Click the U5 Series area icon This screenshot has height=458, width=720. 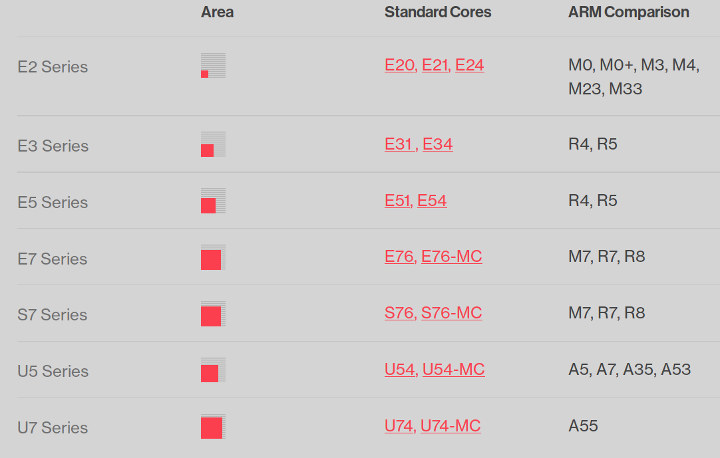point(213,370)
